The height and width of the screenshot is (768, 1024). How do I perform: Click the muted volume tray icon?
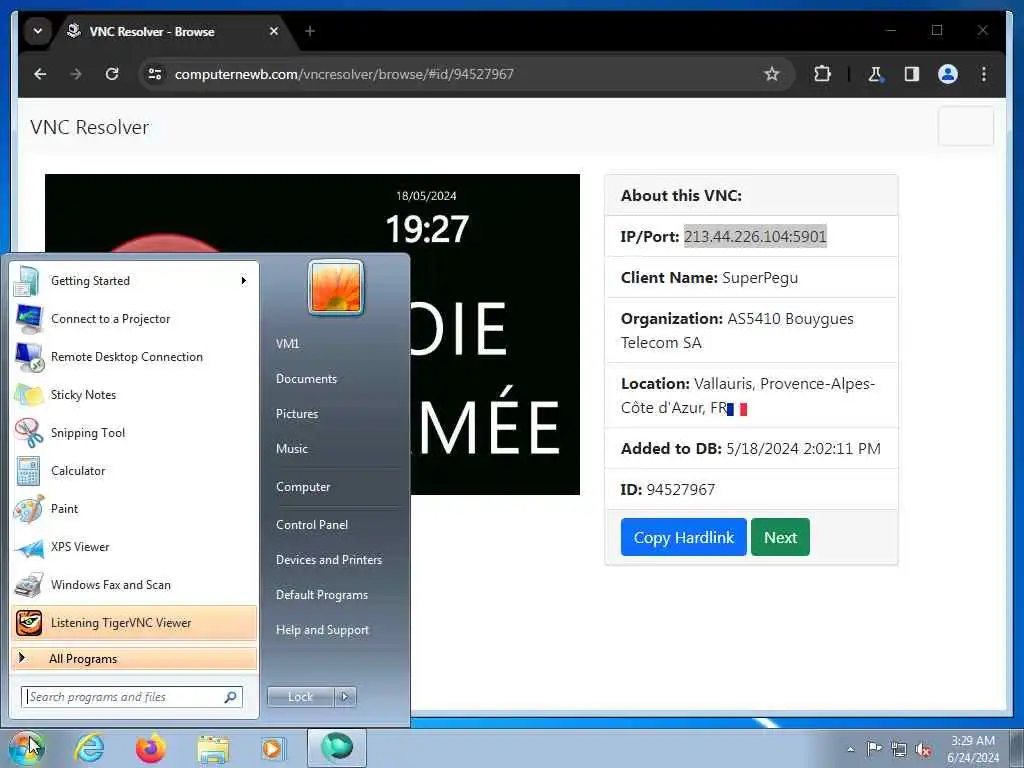tap(923, 750)
